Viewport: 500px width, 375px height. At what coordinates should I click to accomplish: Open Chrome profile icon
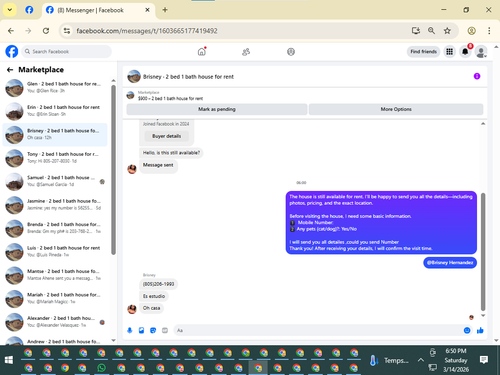point(471,31)
